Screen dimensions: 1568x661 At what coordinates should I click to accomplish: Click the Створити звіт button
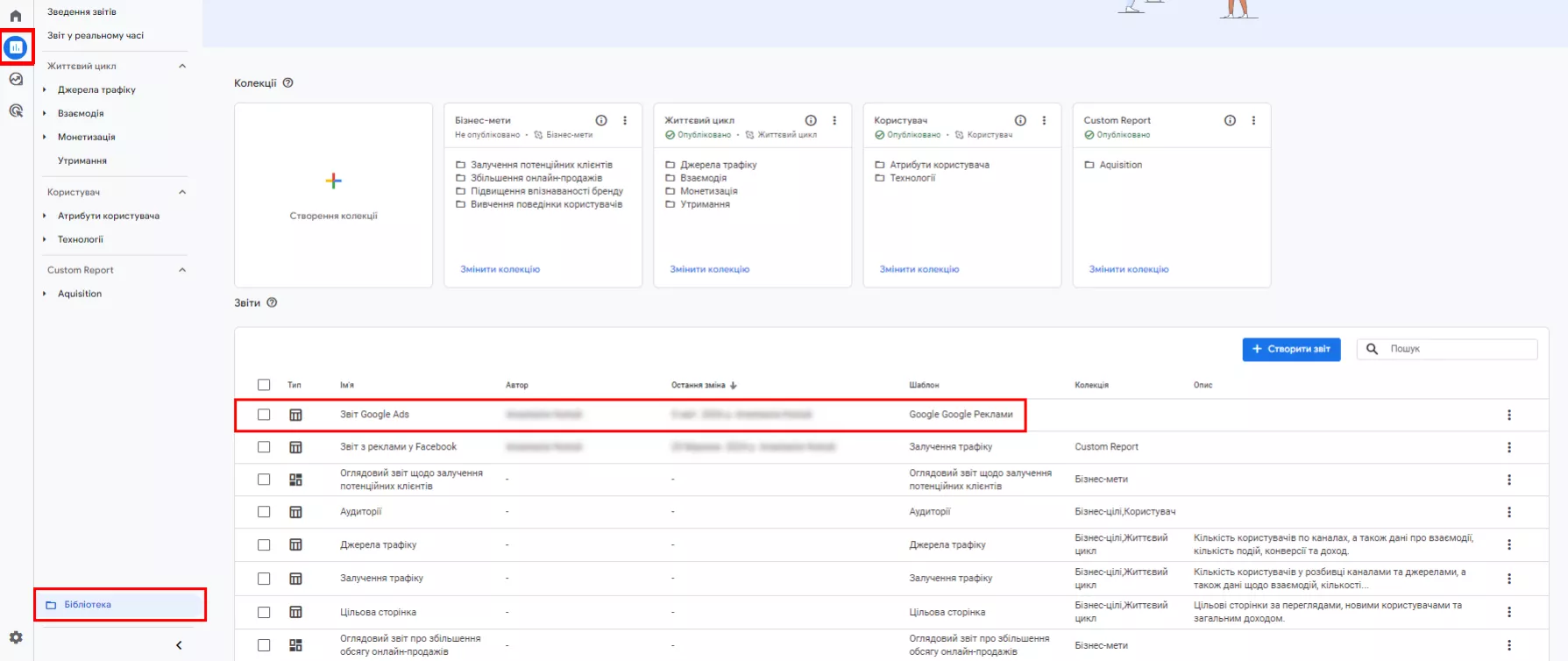[x=1291, y=349]
